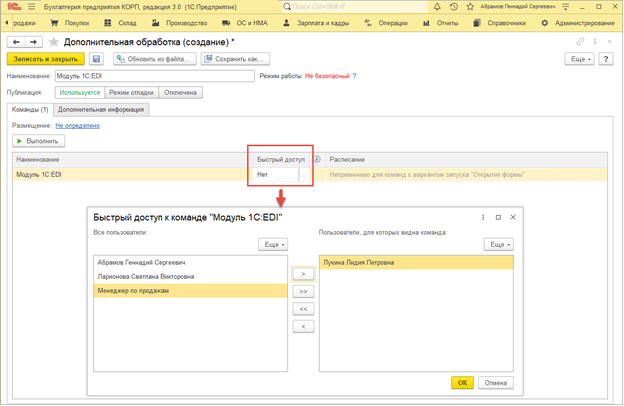
Task: Open history clock icon
Action: (454, 7)
